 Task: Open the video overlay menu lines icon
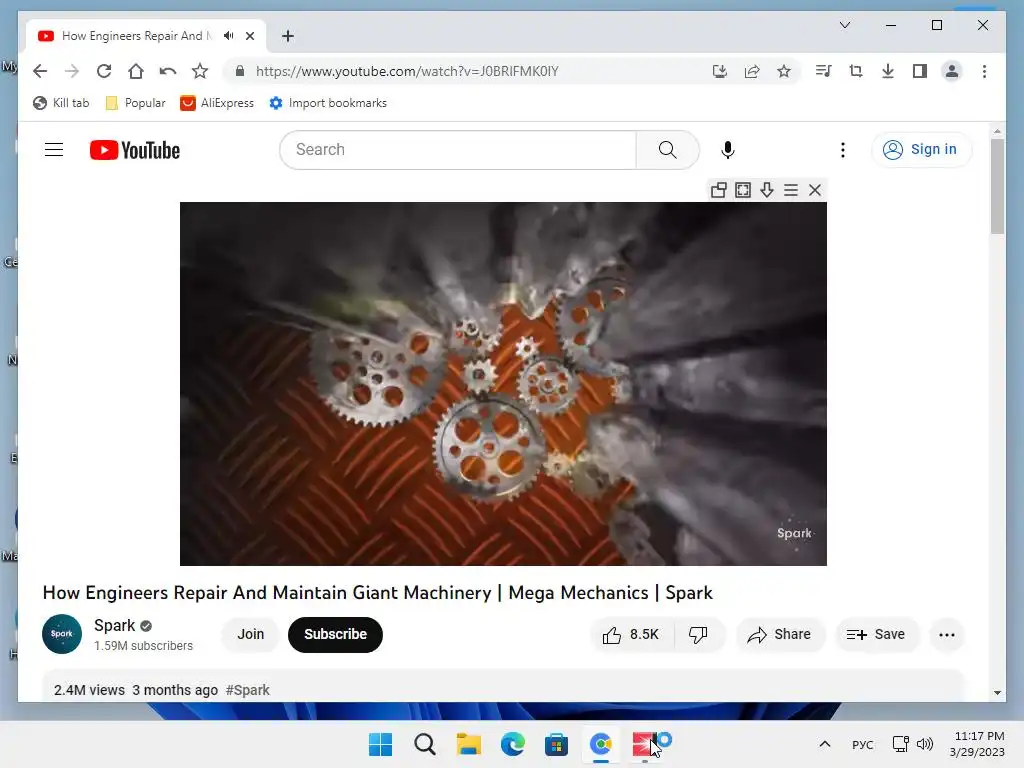click(791, 190)
